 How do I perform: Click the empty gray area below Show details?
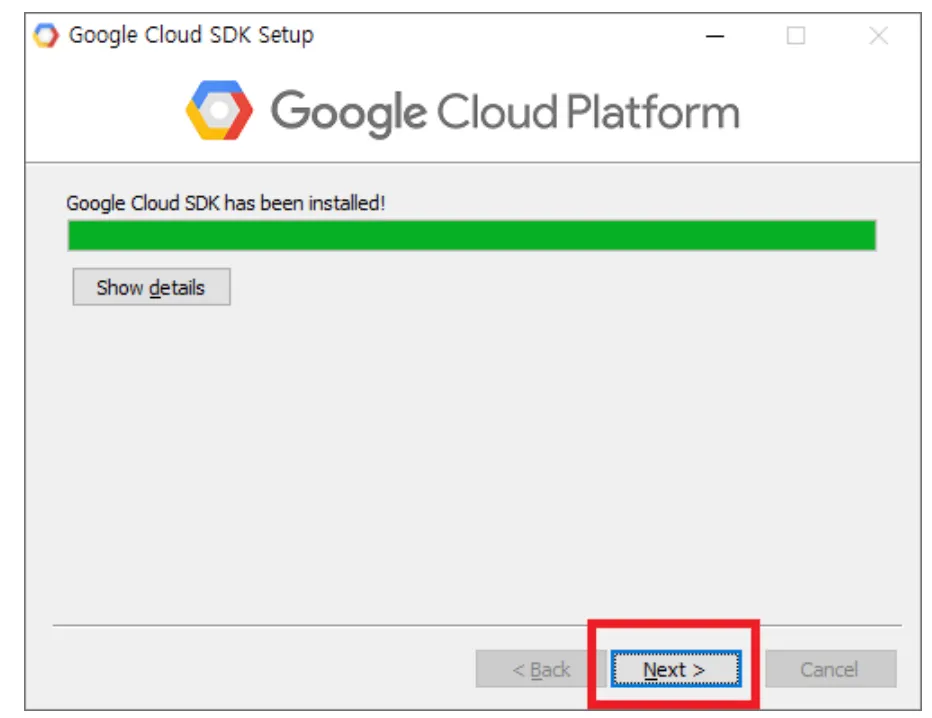tap(470, 450)
